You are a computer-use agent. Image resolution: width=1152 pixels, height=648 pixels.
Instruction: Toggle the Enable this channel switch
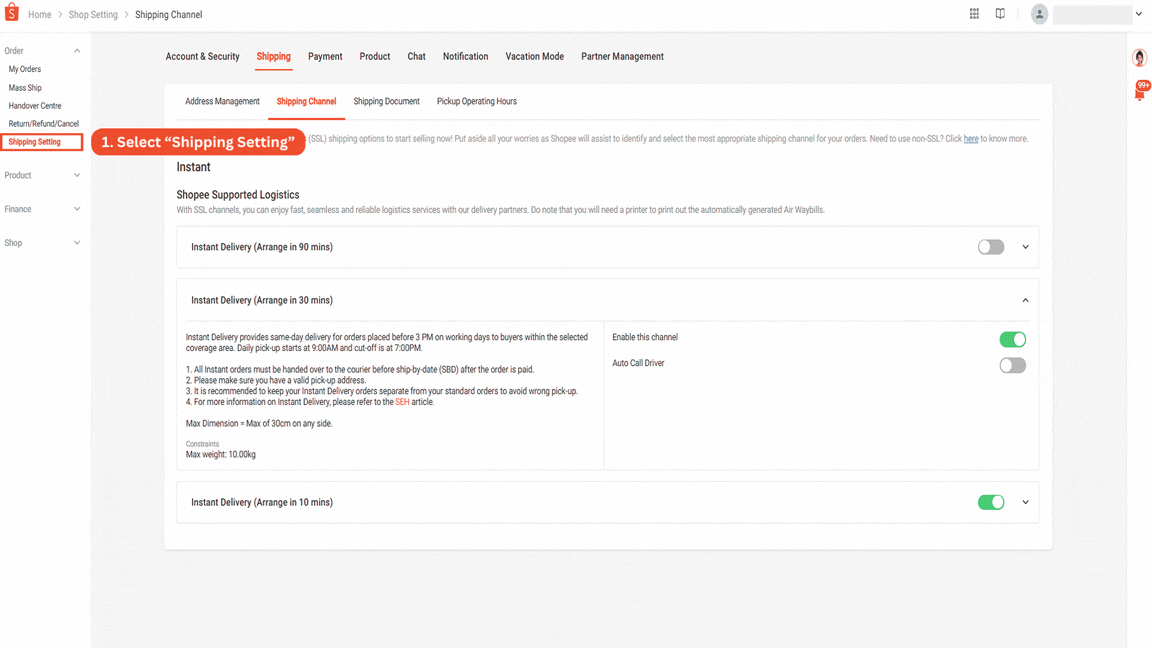(1012, 339)
